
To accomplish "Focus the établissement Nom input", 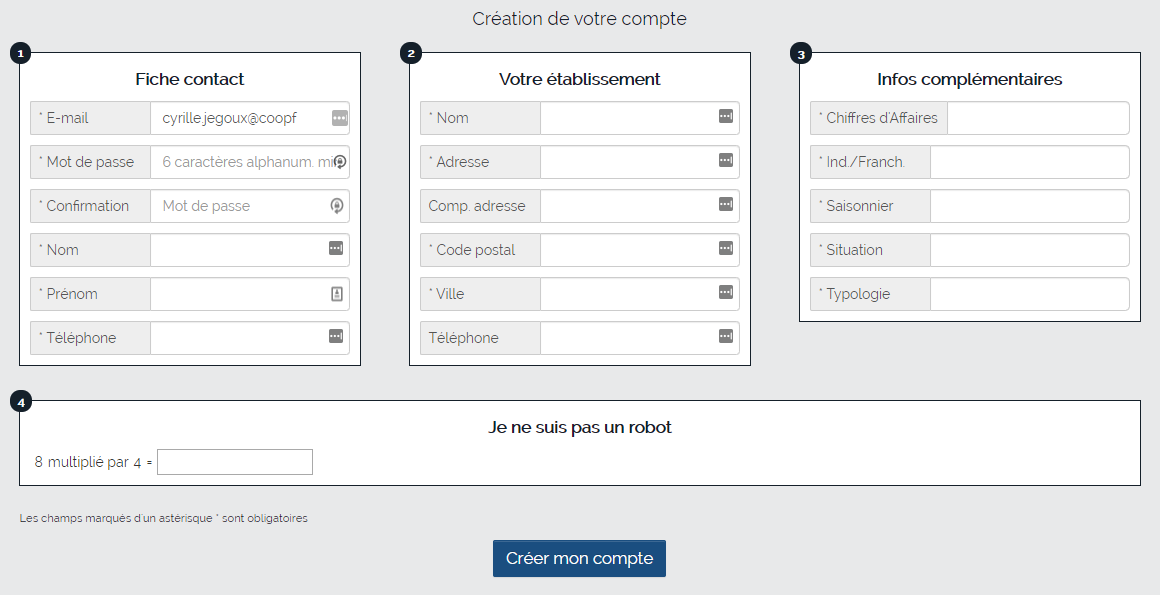I will pos(639,118).
